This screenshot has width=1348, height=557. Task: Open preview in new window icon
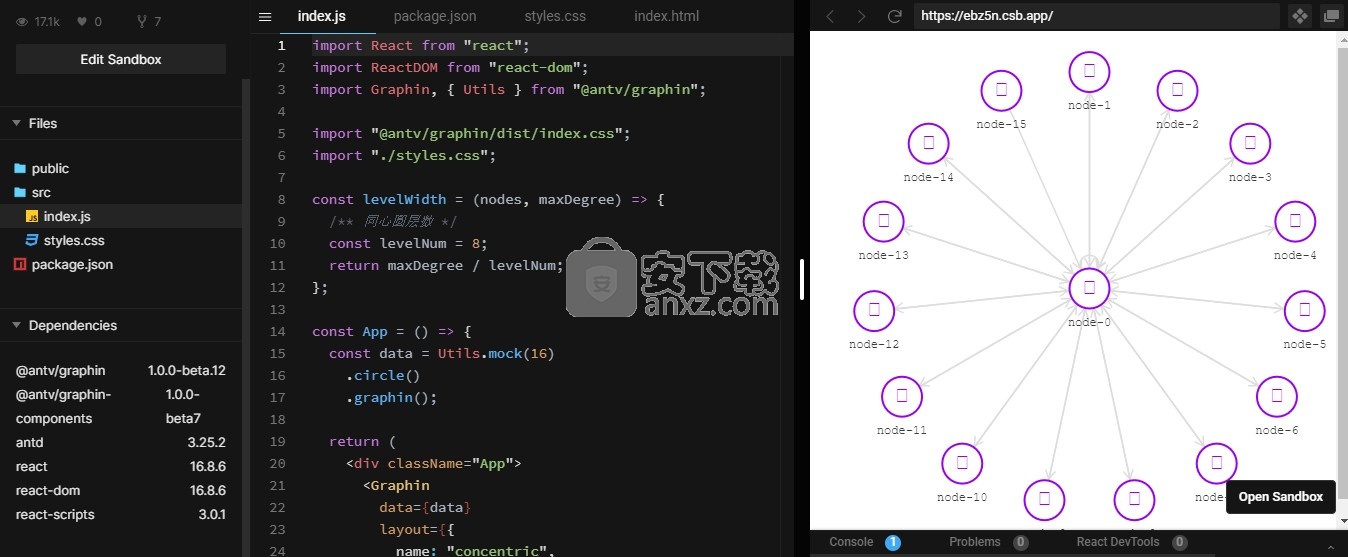[x=1331, y=16]
